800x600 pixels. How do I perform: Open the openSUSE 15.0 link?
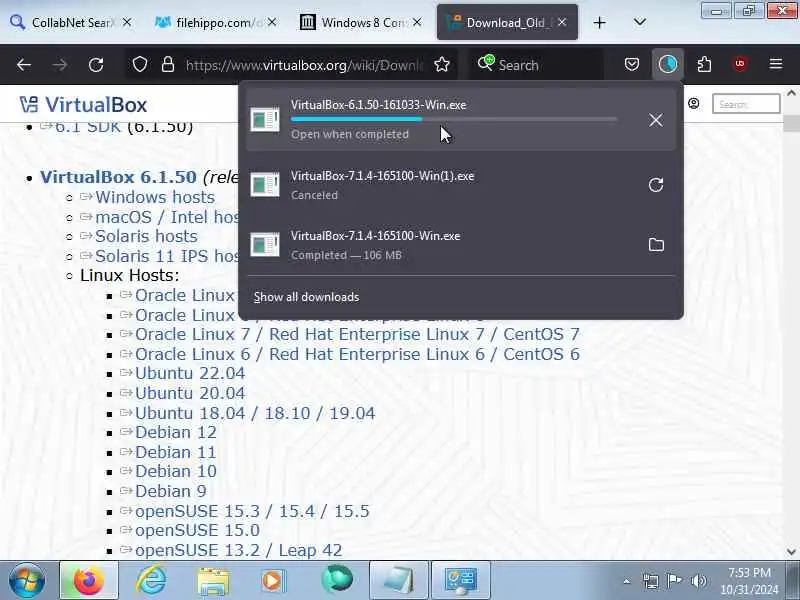coord(197,531)
